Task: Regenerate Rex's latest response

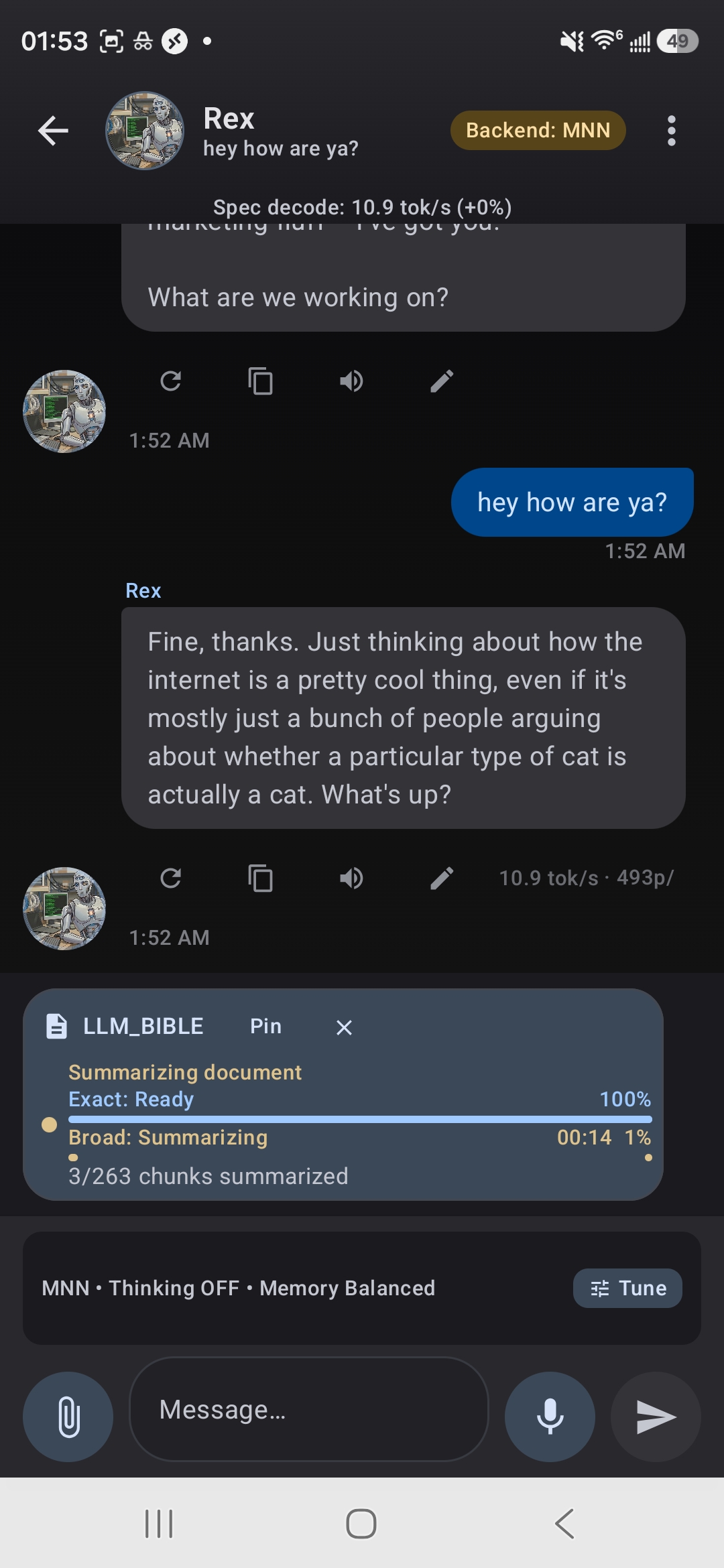Action: tap(172, 878)
